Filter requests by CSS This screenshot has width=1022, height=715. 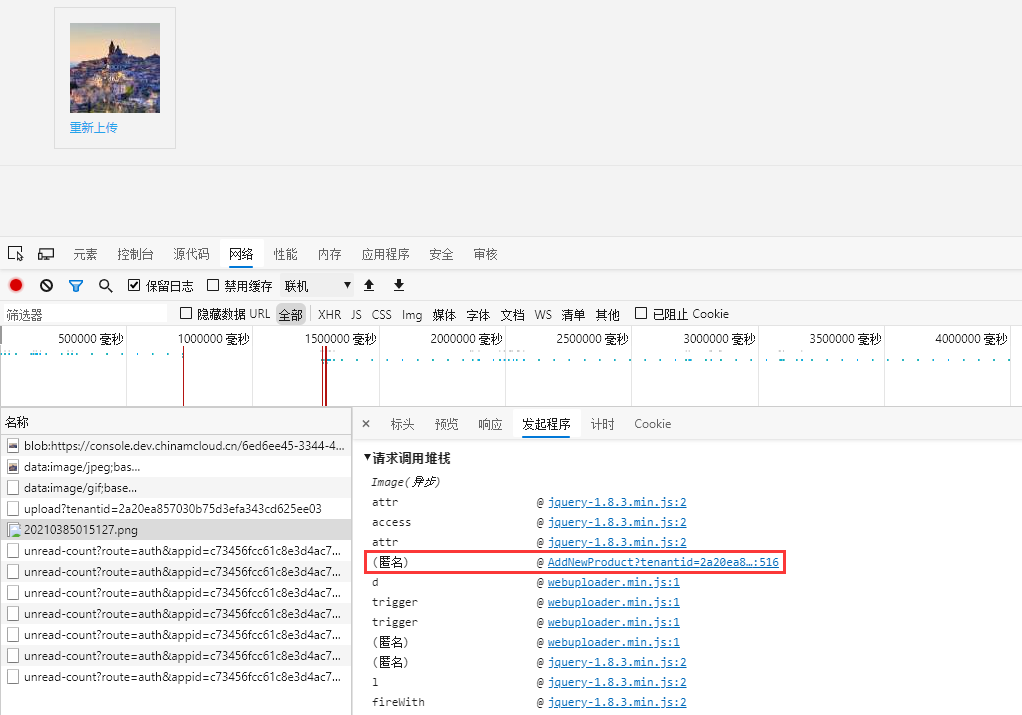pyautogui.click(x=382, y=314)
